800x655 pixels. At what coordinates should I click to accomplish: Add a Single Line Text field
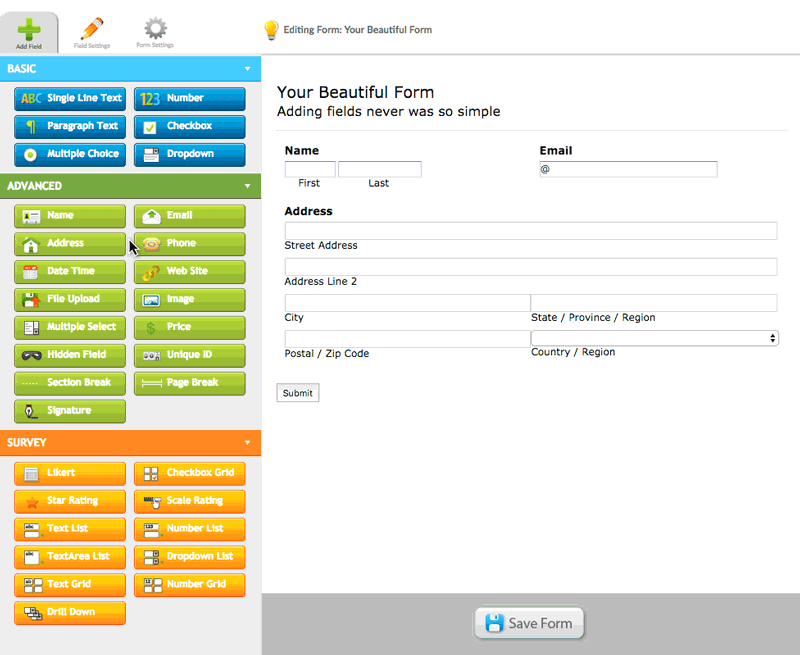pyautogui.click(x=70, y=98)
